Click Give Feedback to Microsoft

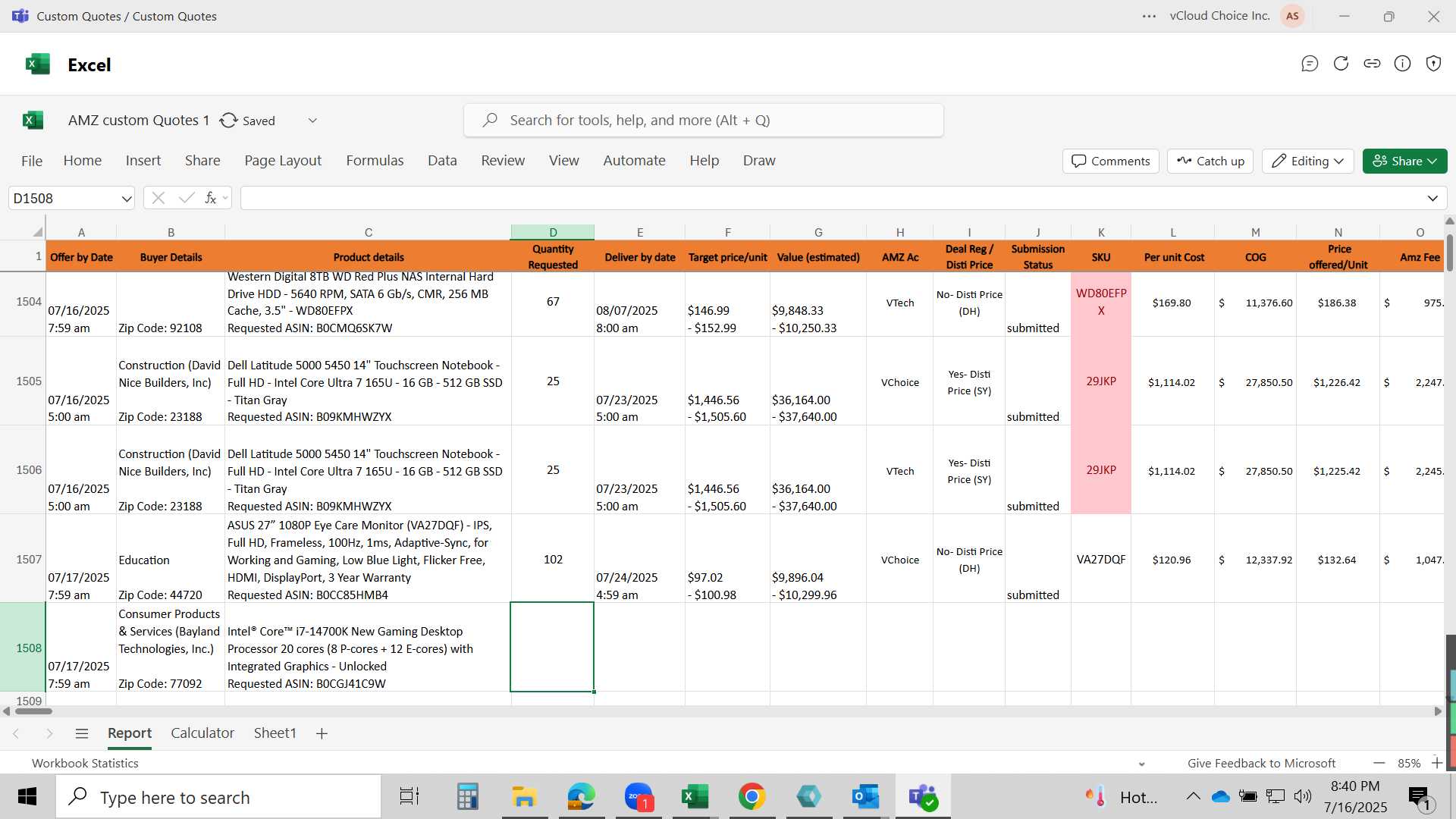click(1261, 764)
